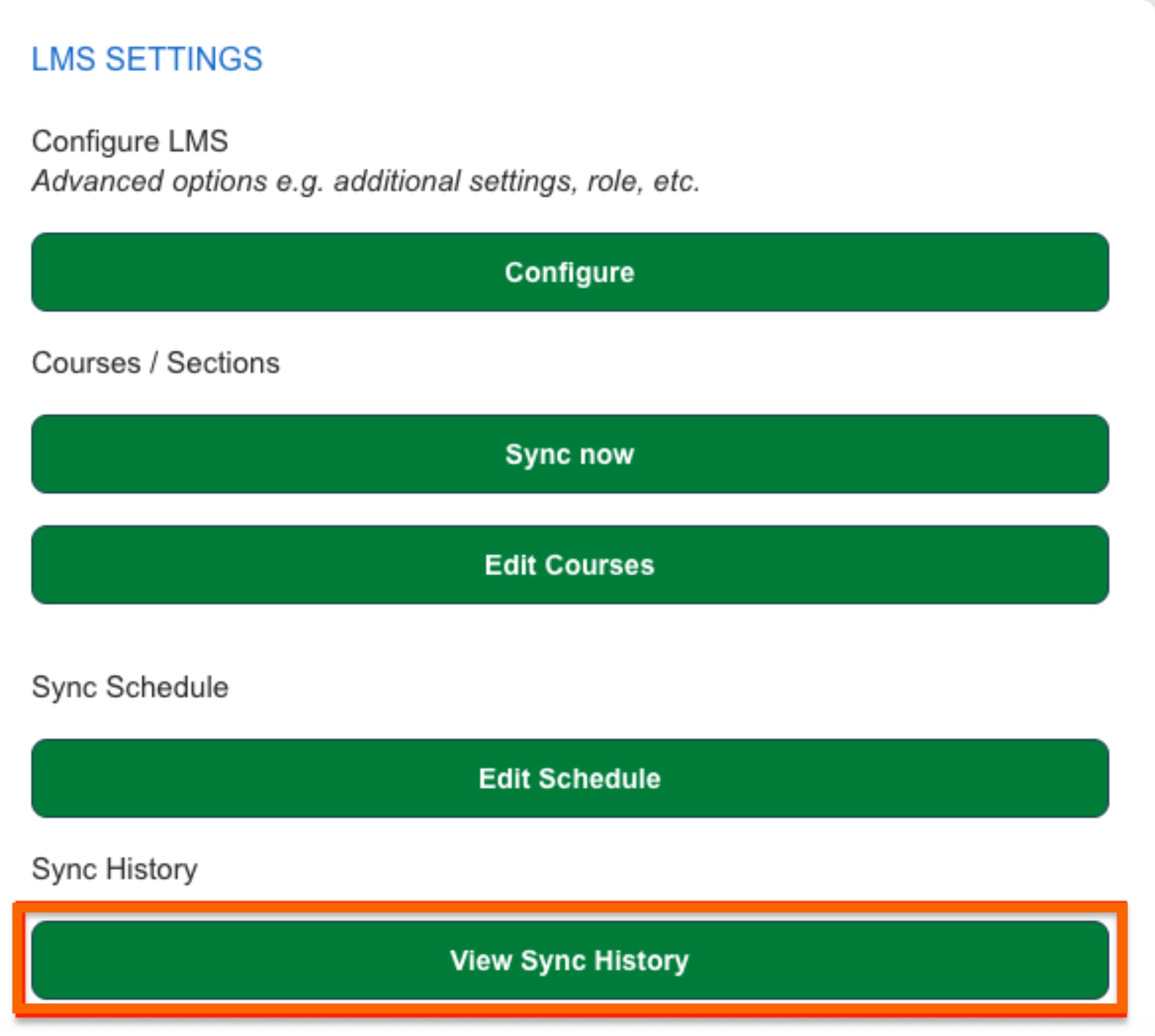Select the blue settings title text

click(x=147, y=59)
